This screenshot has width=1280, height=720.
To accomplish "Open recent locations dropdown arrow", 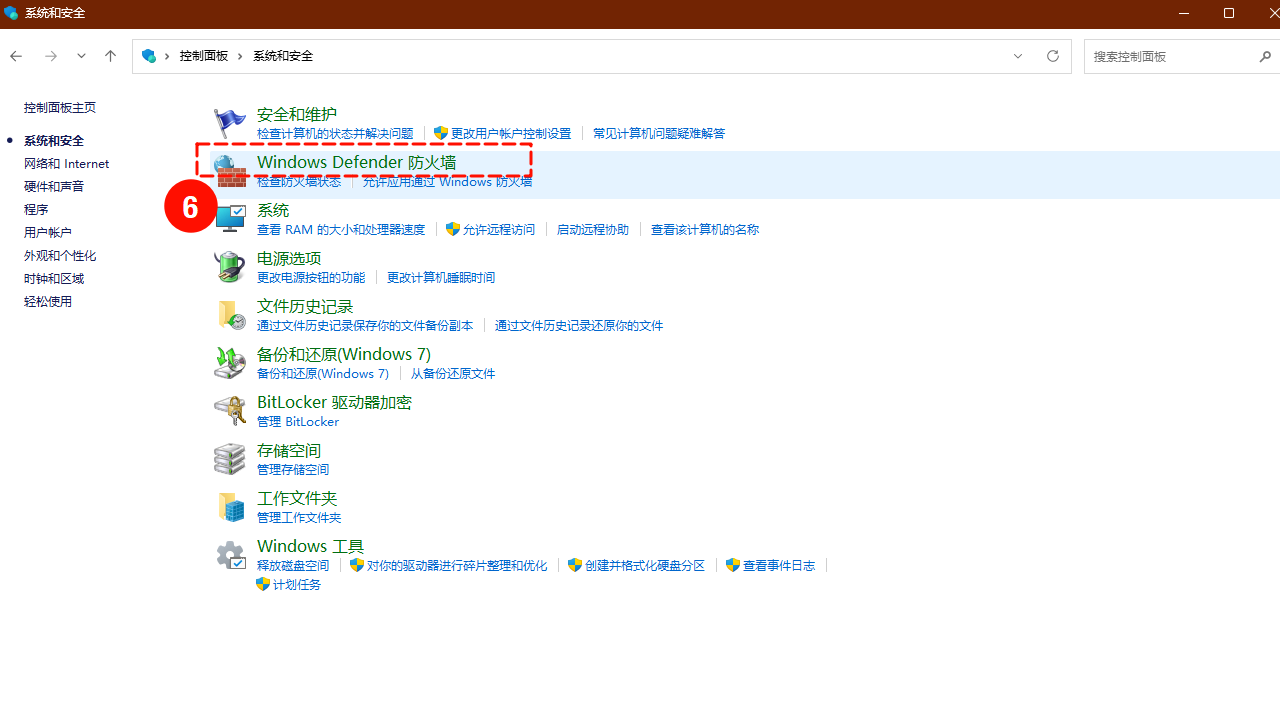I will click(81, 56).
